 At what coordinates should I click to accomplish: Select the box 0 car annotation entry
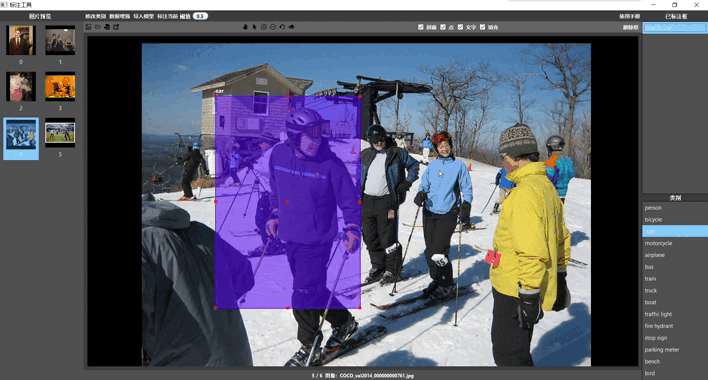point(675,28)
